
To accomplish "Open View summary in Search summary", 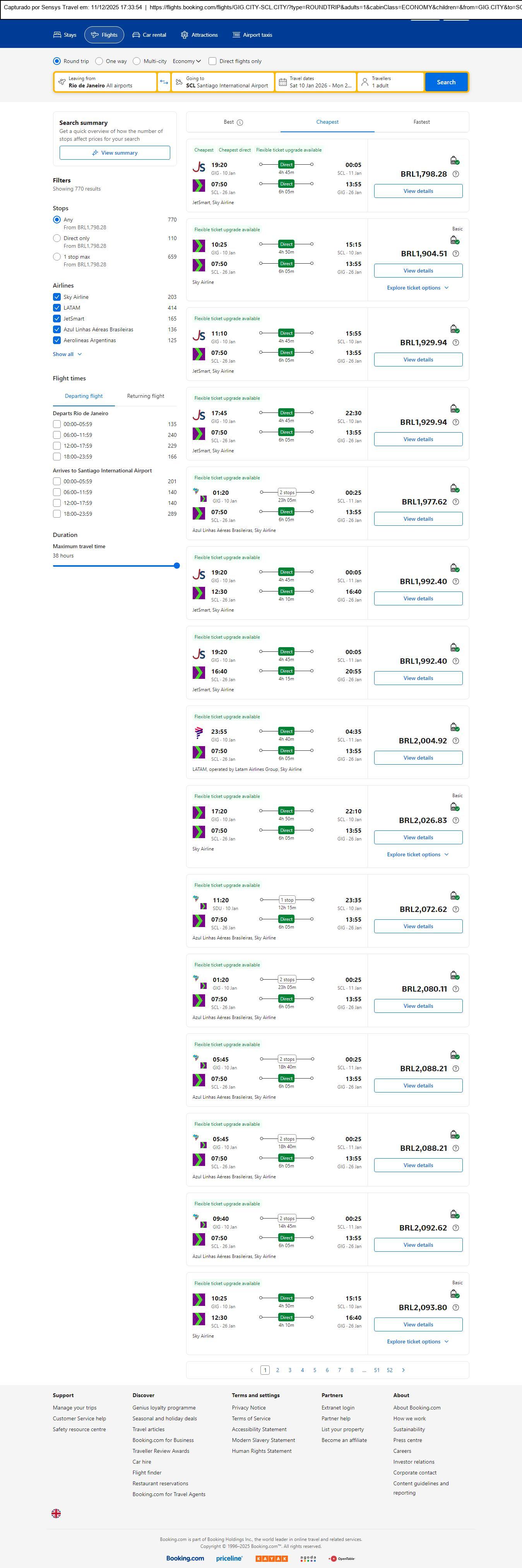I will [115, 153].
